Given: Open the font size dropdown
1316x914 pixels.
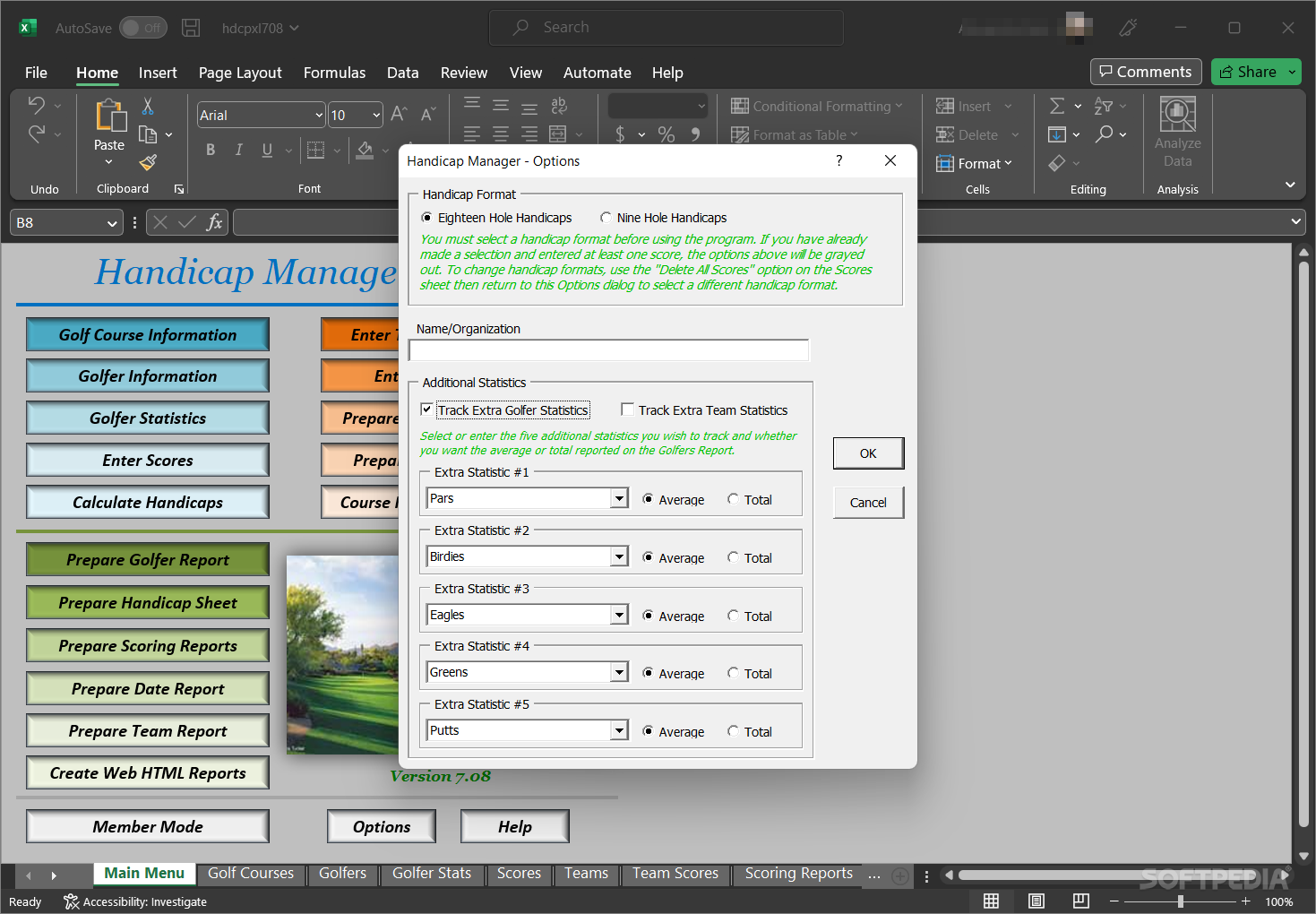Looking at the screenshot, I should (x=376, y=115).
